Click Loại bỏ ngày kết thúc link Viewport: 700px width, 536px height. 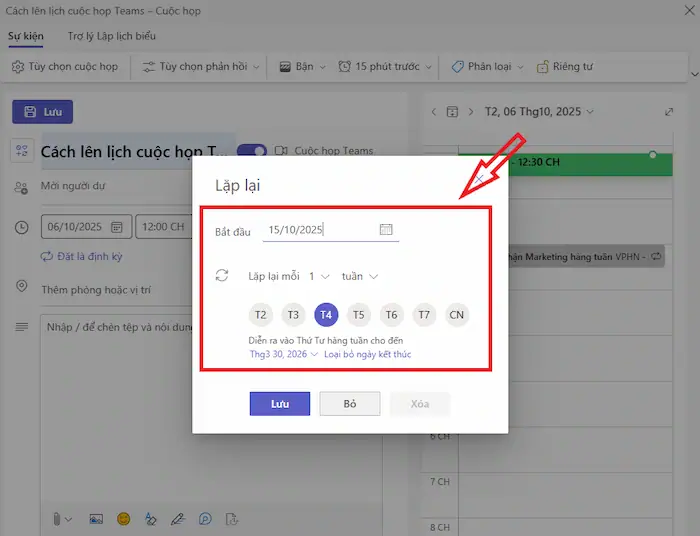pyautogui.click(x=367, y=354)
